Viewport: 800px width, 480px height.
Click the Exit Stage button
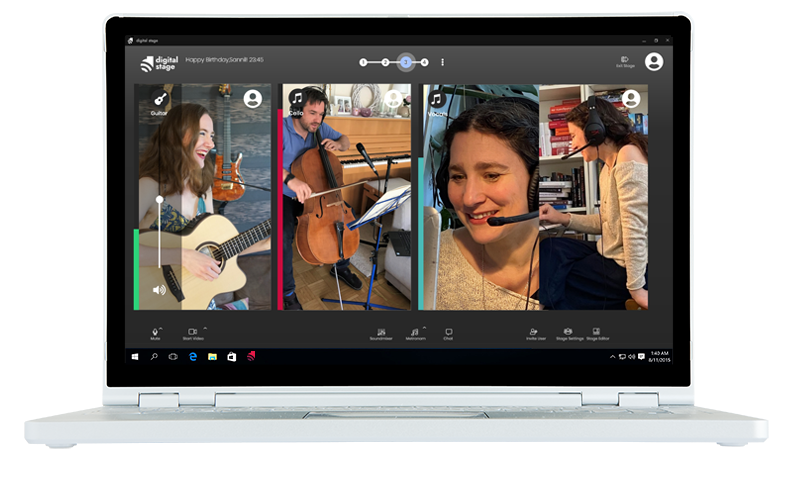(625, 62)
